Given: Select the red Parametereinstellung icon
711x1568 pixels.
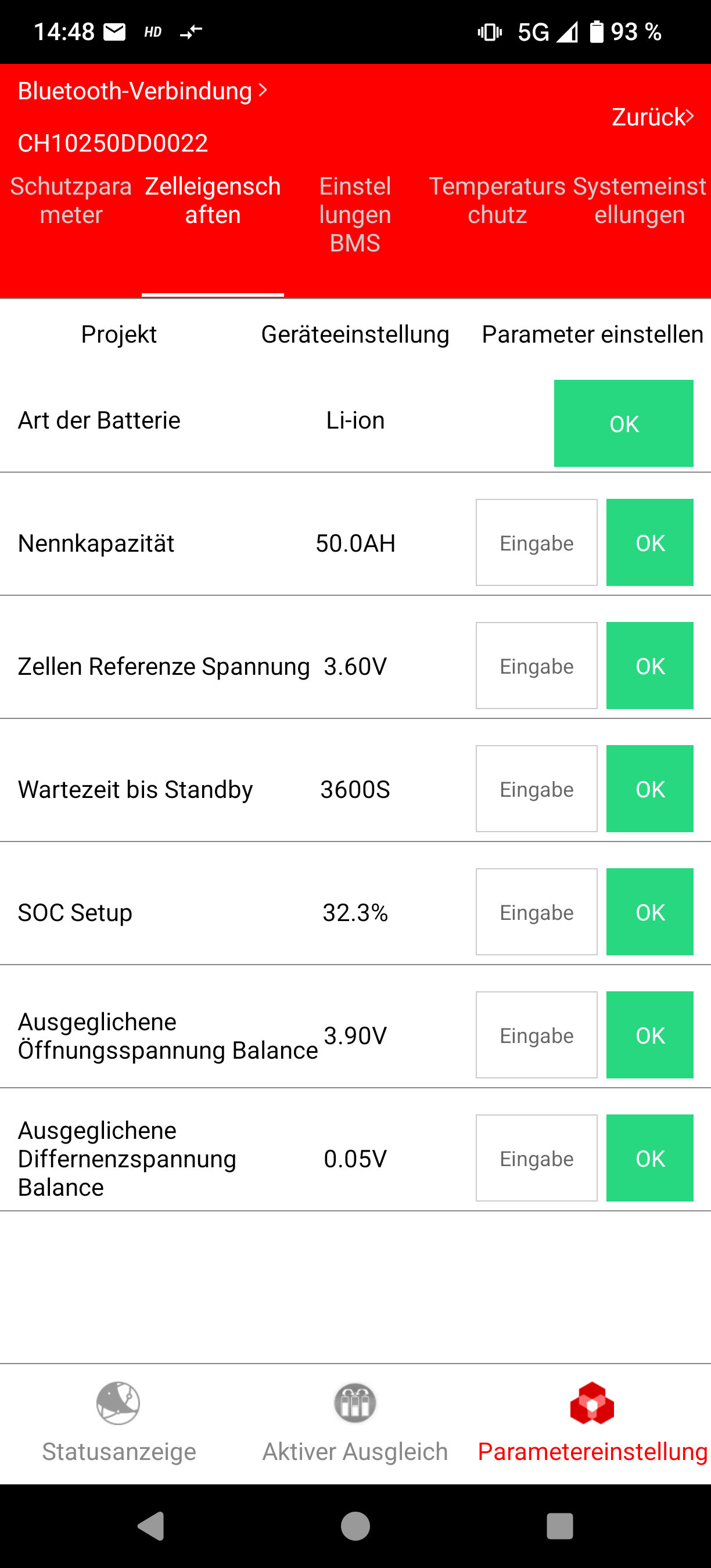Looking at the screenshot, I should 592,1402.
